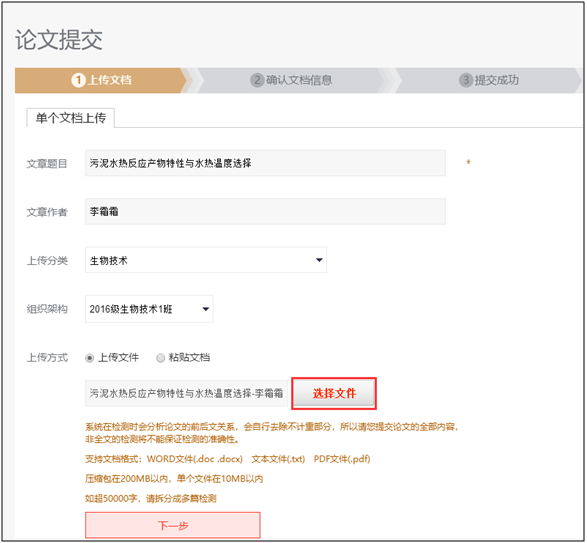Open the 生物技术 category dropdown
The image size is (587, 543).
pos(206,260)
